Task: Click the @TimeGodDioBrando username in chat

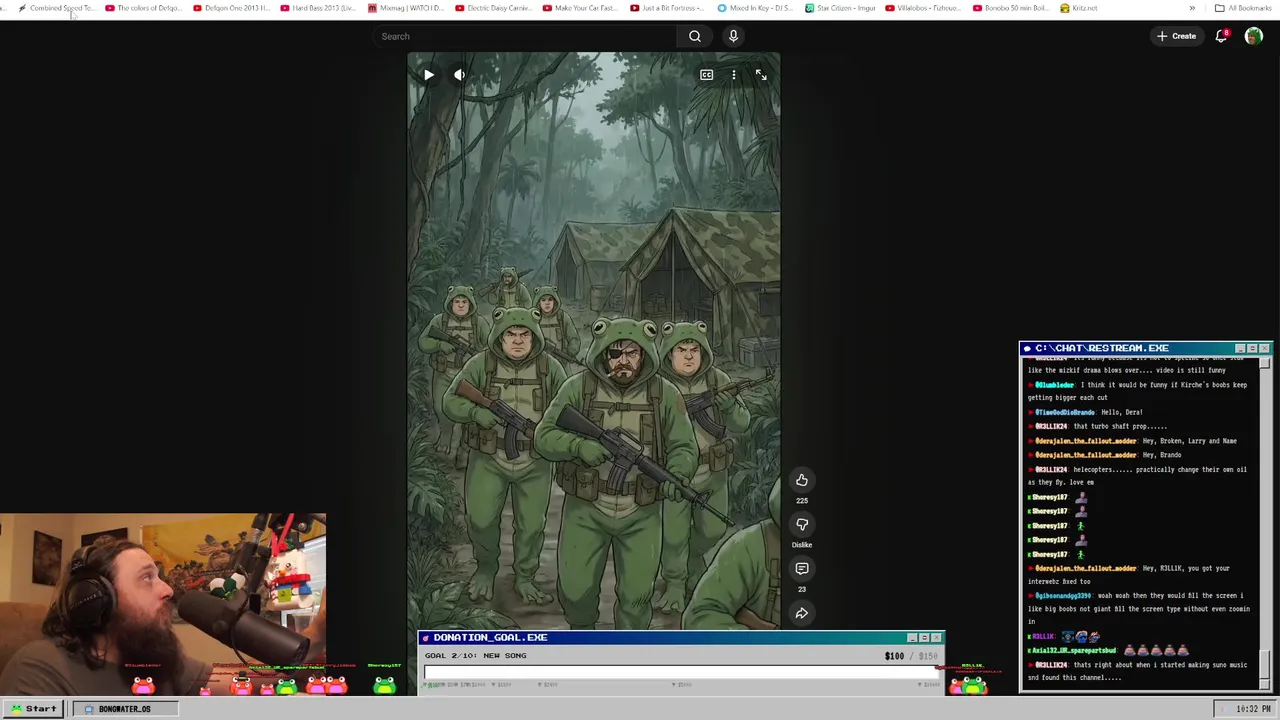Action: [x=1064, y=412]
